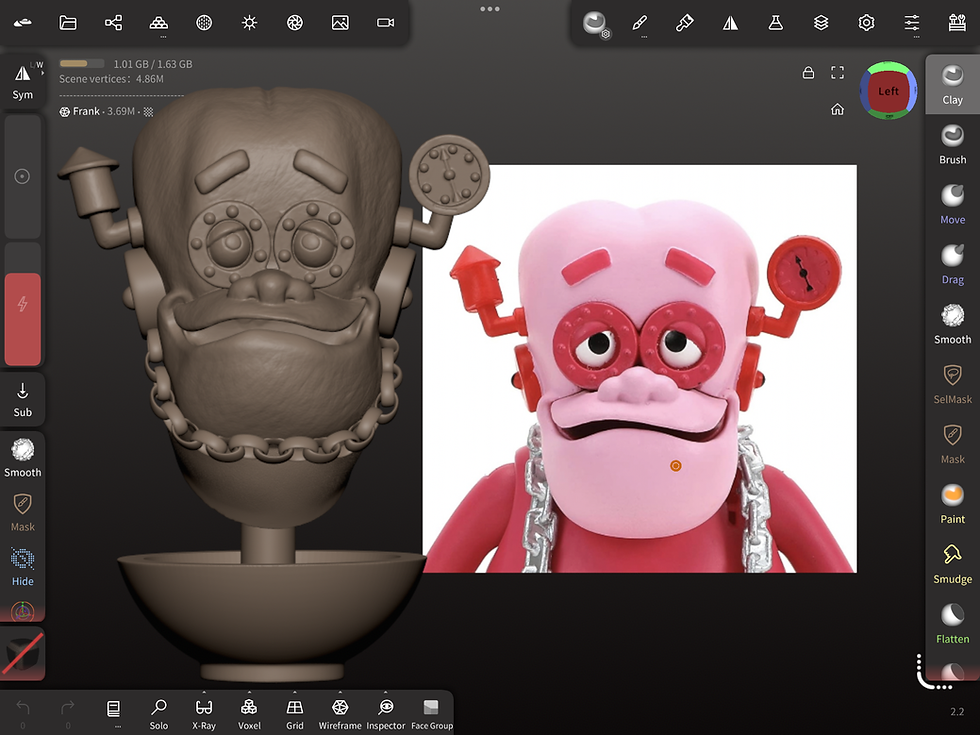
Task: Open the Topology menu
Action: pyautogui.click(x=159, y=23)
